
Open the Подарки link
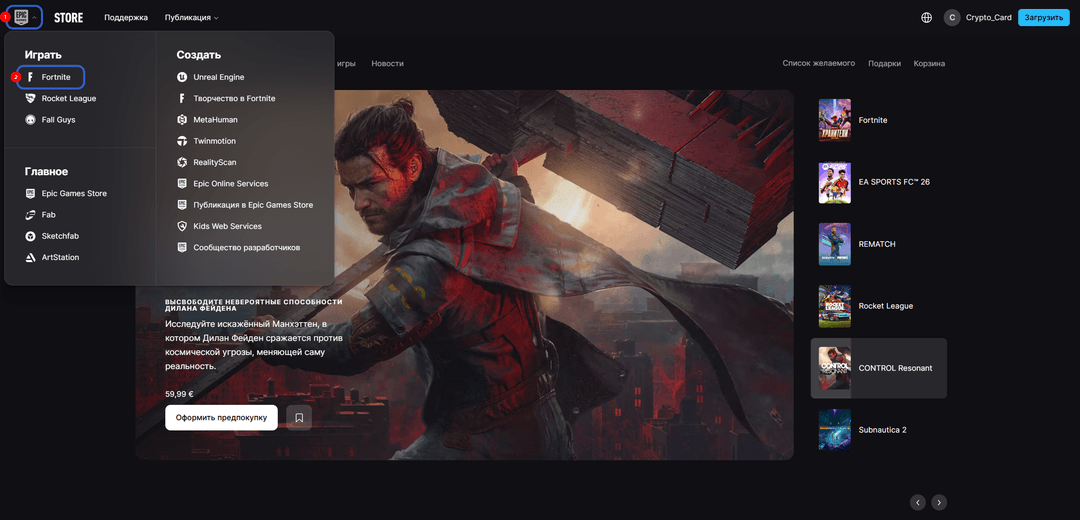click(x=884, y=63)
